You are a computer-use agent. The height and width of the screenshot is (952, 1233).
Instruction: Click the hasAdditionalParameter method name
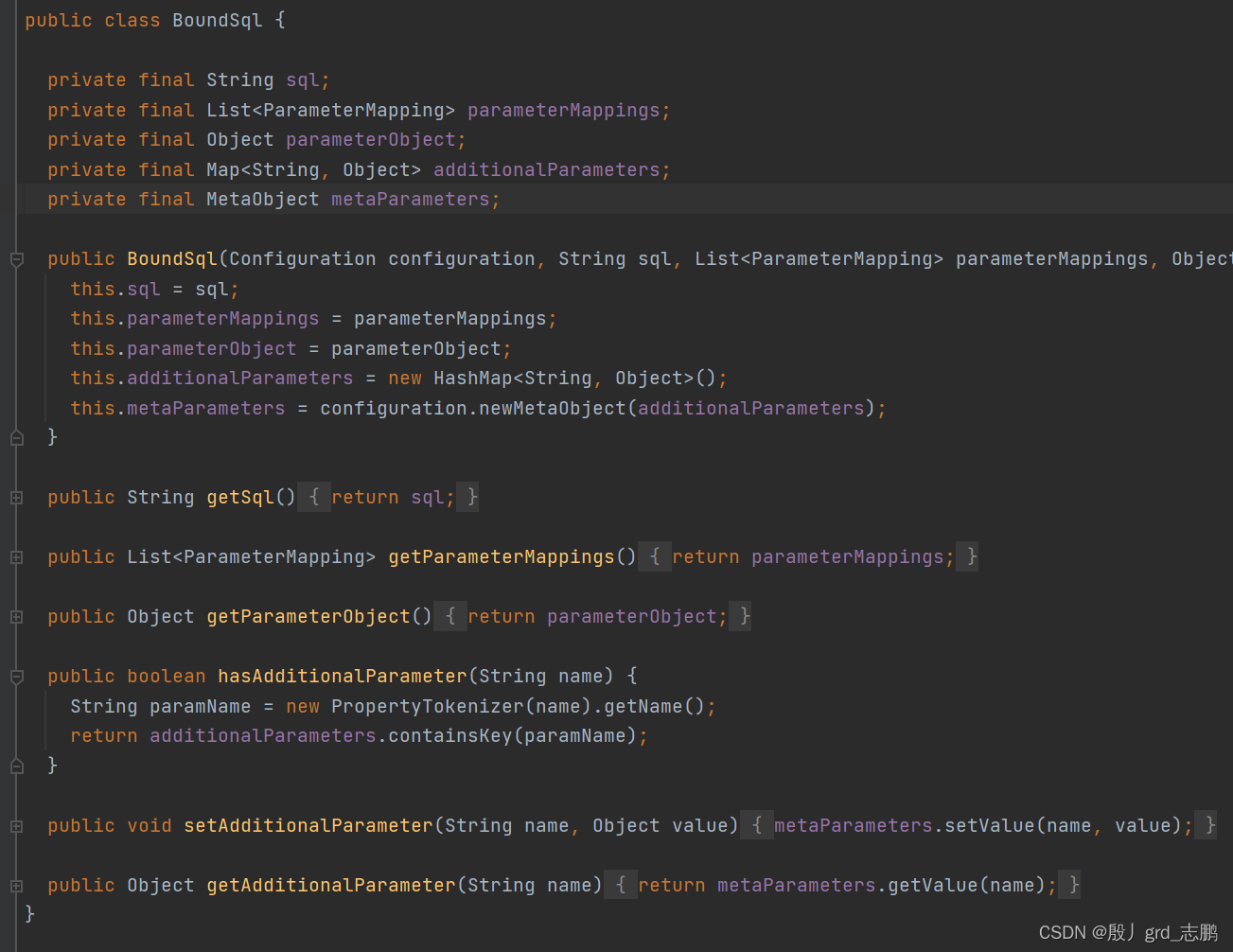(x=343, y=677)
